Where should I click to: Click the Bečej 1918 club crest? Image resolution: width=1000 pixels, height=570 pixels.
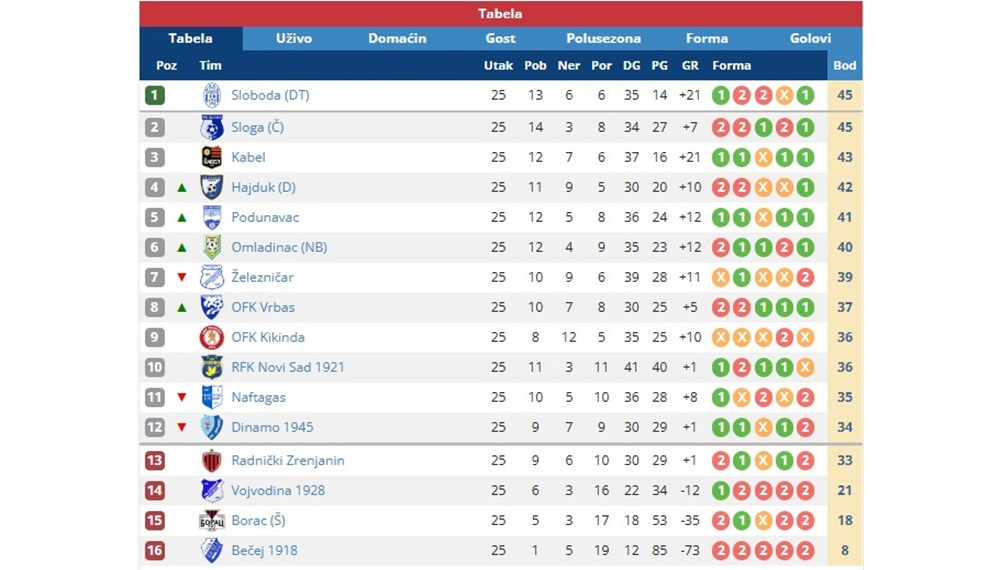[212, 550]
